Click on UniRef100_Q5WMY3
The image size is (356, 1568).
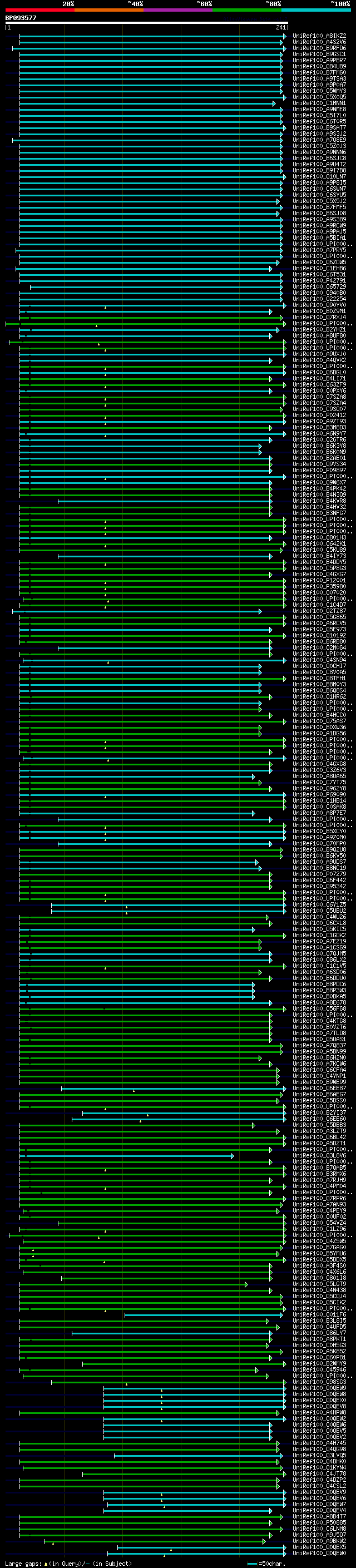(319, 91)
